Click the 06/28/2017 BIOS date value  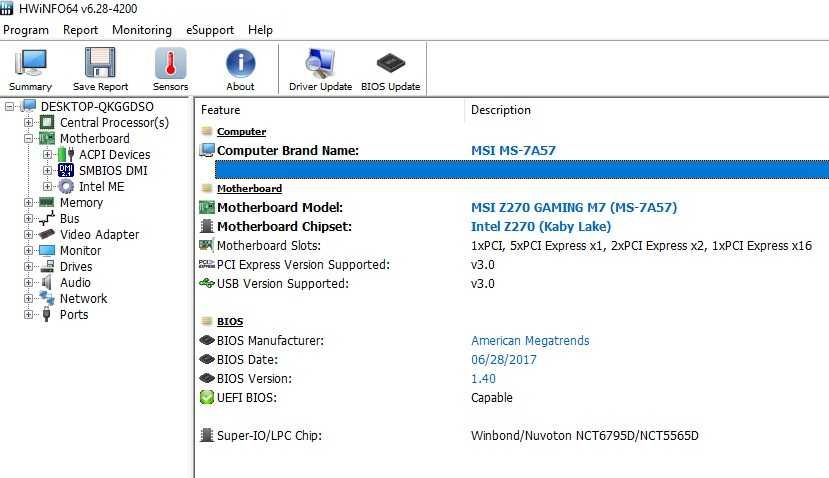[x=503, y=360]
